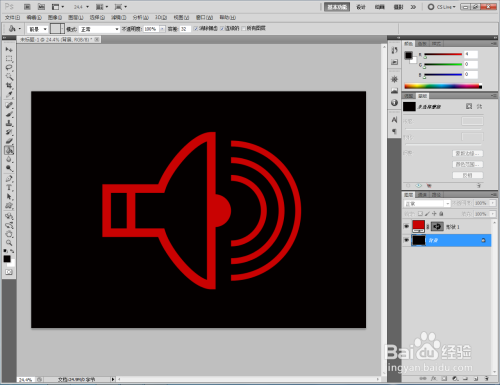The height and width of the screenshot is (385, 500).
Task: Select the Zoom tool in toolbox
Action: point(9,243)
